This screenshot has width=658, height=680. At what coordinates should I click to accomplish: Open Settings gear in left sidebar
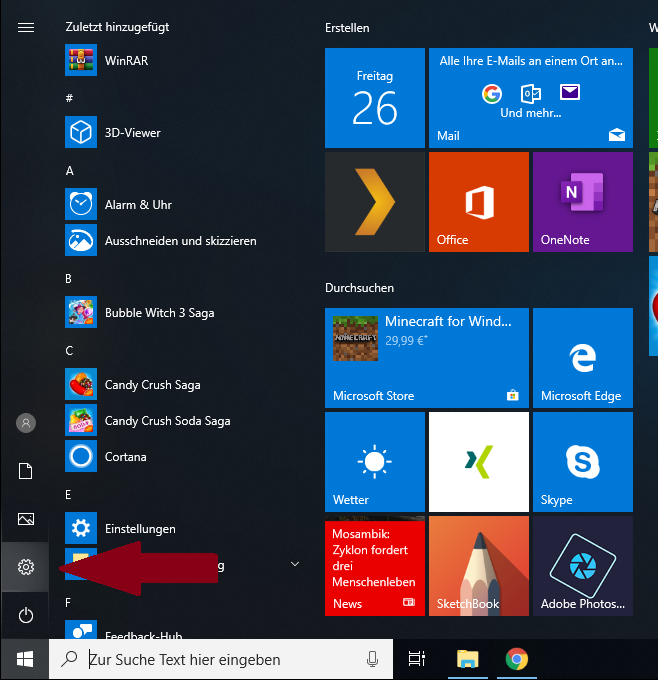coord(26,567)
